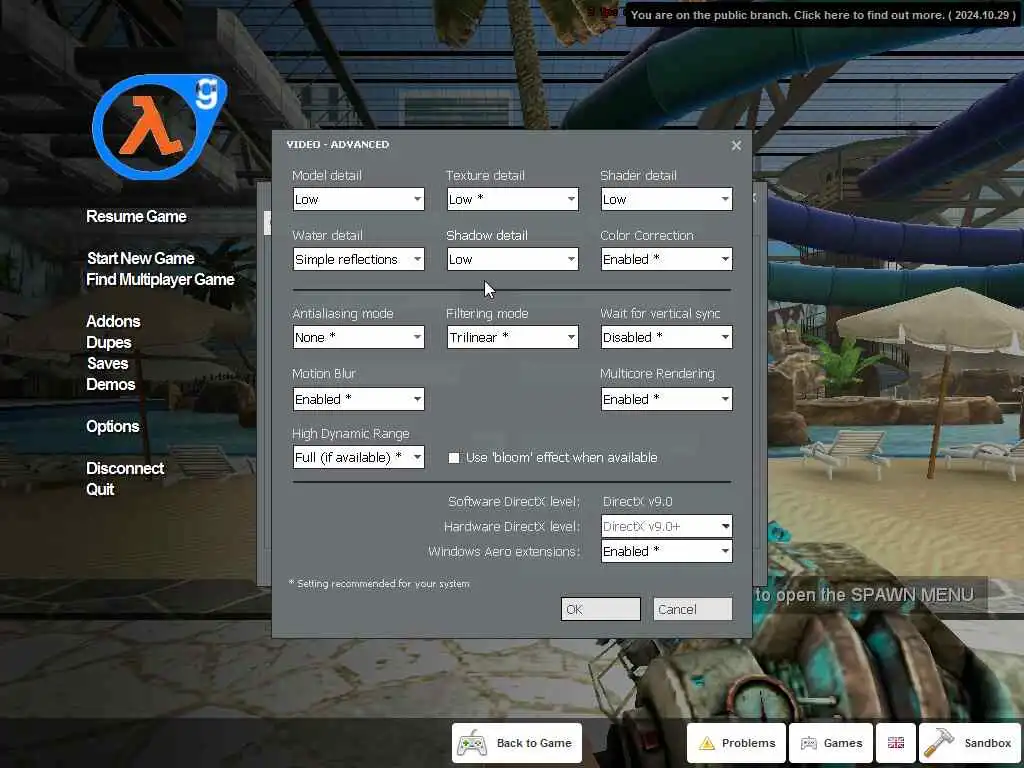Open the Demos menu entry

[110, 384]
